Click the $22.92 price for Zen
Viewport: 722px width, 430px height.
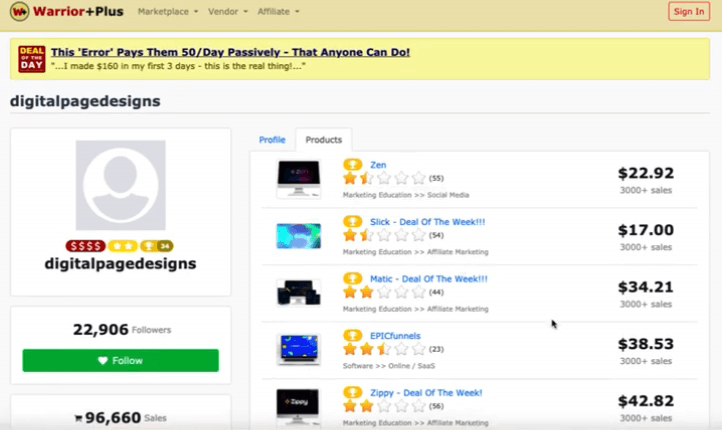click(646, 173)
